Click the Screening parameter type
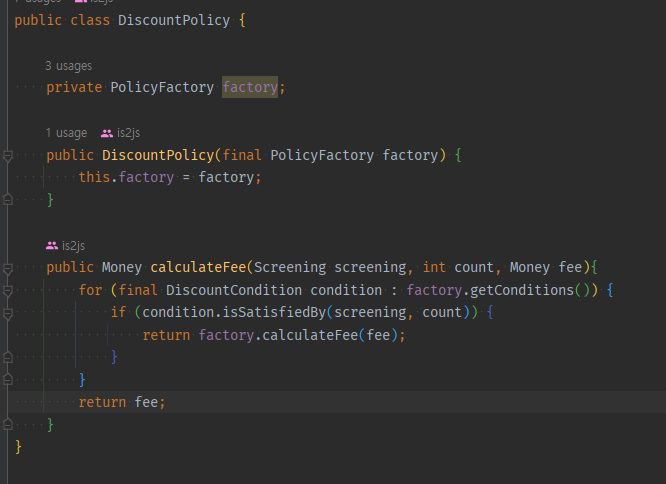This screenshot has width=666, height=484. [x=290, y=267]
